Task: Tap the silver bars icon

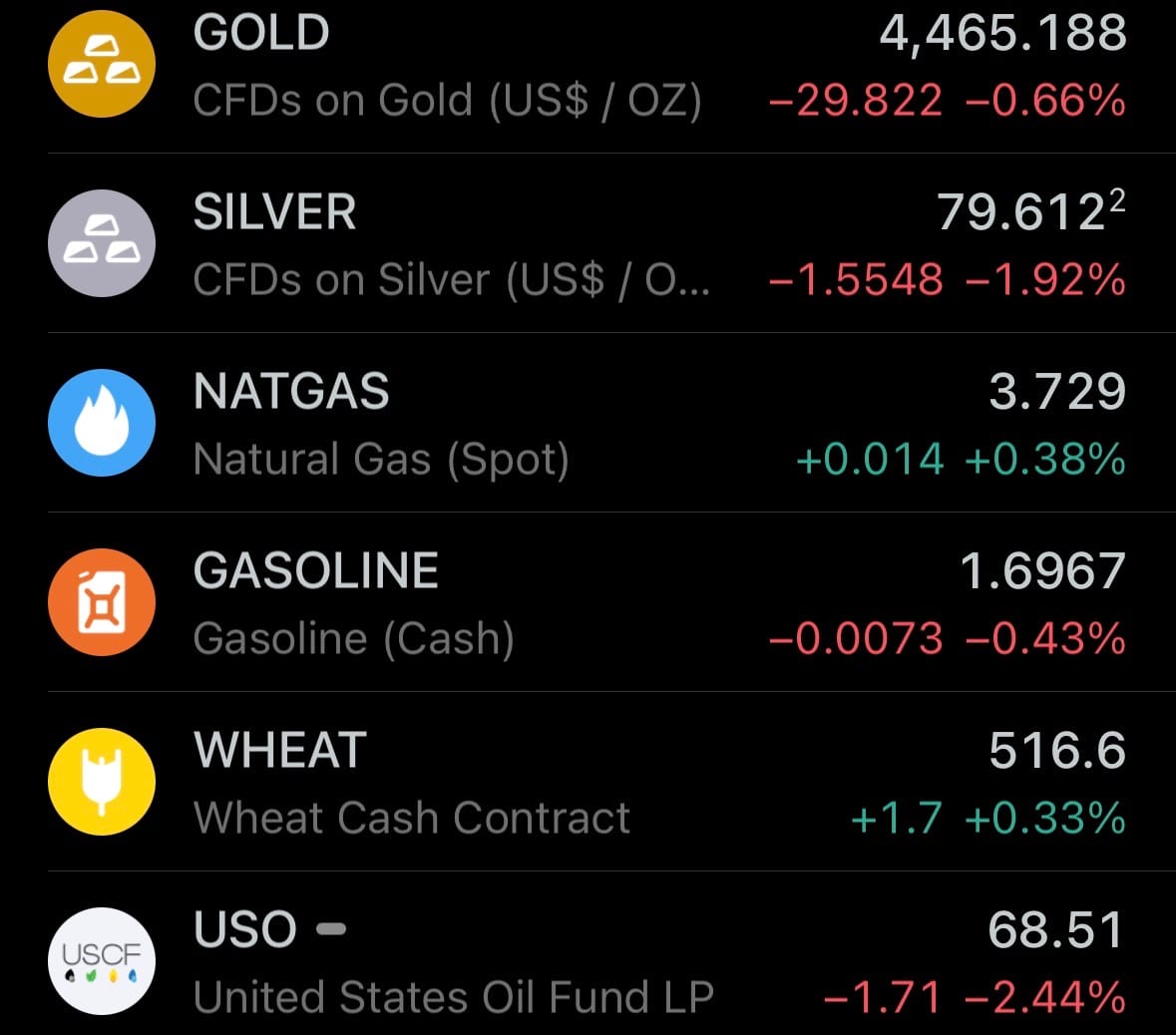Action: (102, 243)
